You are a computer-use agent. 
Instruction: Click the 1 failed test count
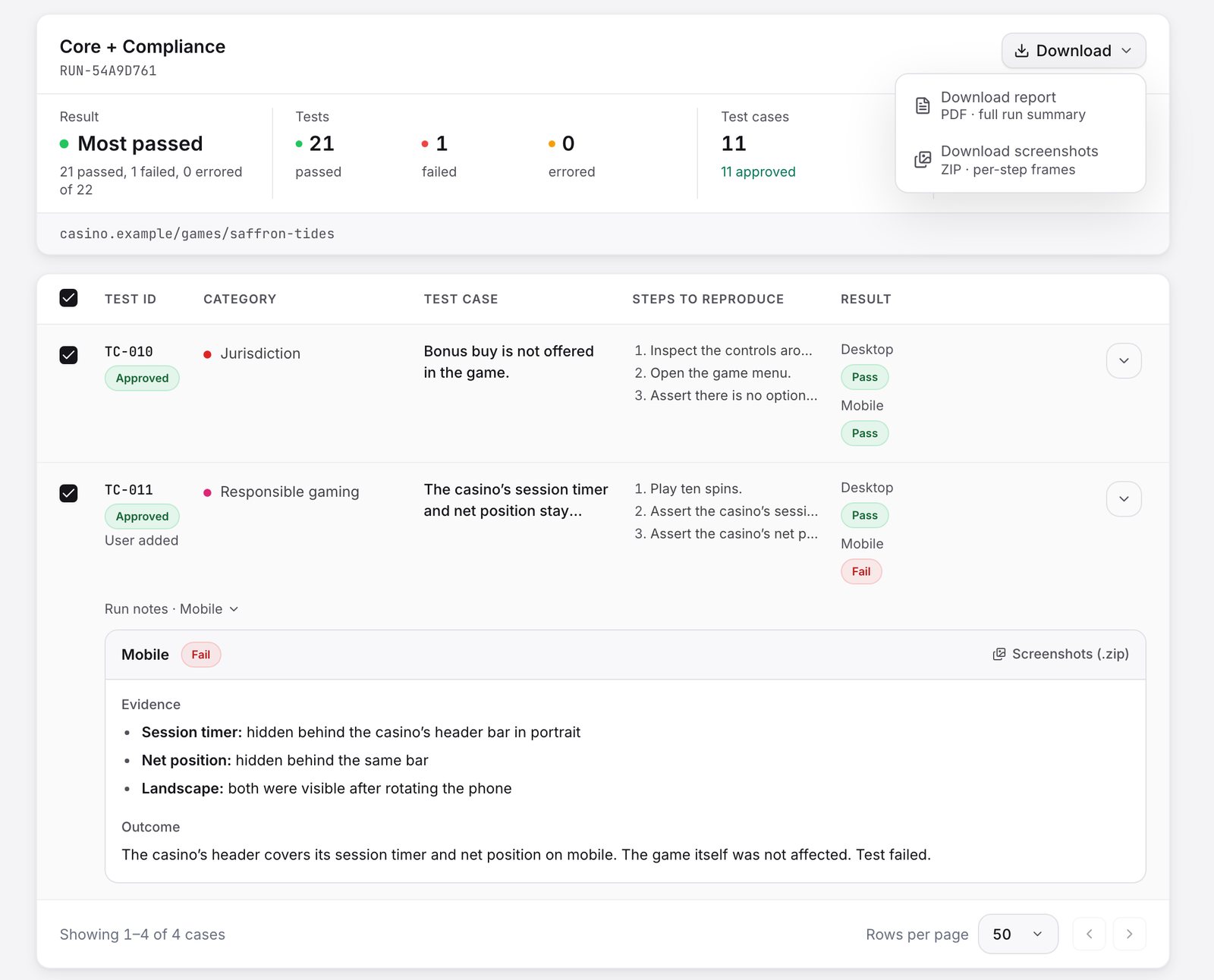click(x=442, y=143)
